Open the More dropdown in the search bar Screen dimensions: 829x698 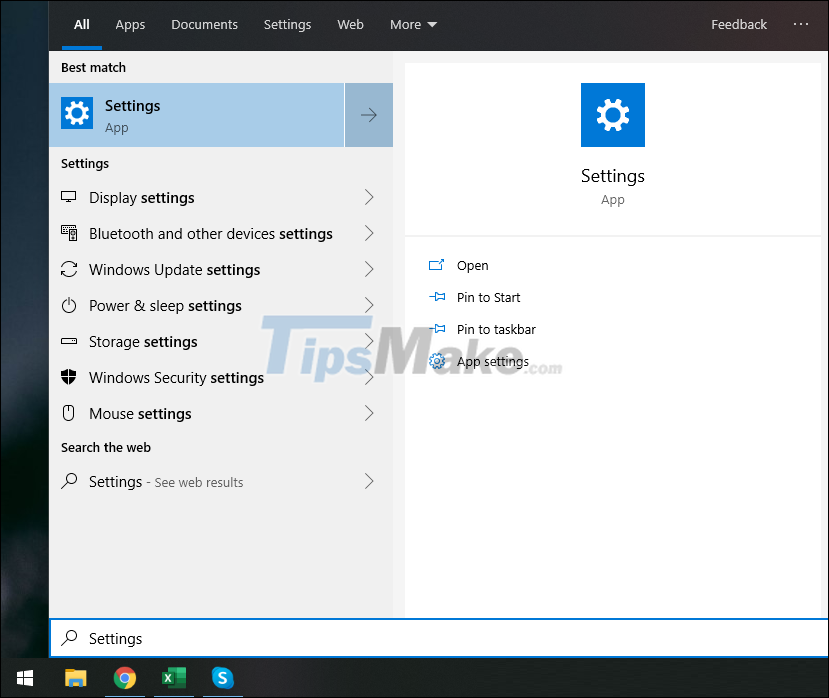413,24
